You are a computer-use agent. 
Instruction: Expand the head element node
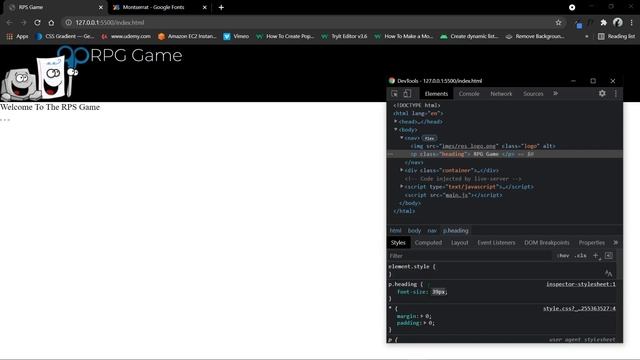pyautogui.click(x=396, y=121)
